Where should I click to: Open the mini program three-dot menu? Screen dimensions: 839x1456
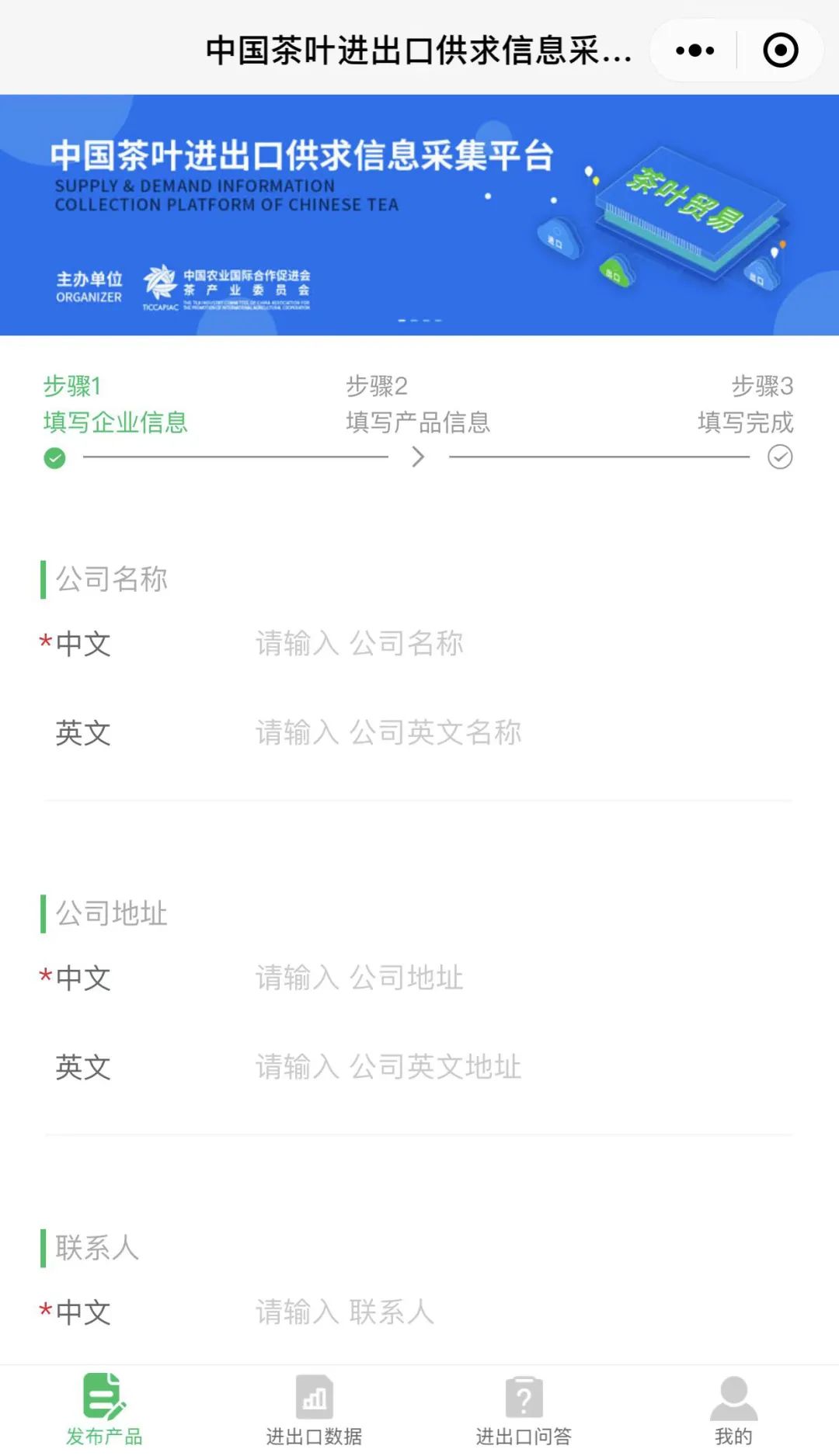tap(695, 51)
